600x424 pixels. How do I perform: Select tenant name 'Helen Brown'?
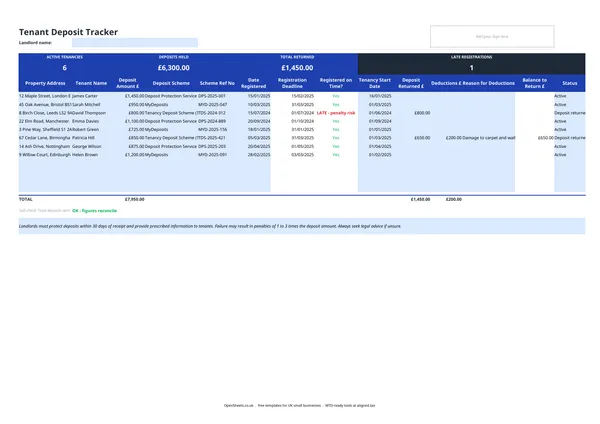pyautogui.click(x=85, y=155)
